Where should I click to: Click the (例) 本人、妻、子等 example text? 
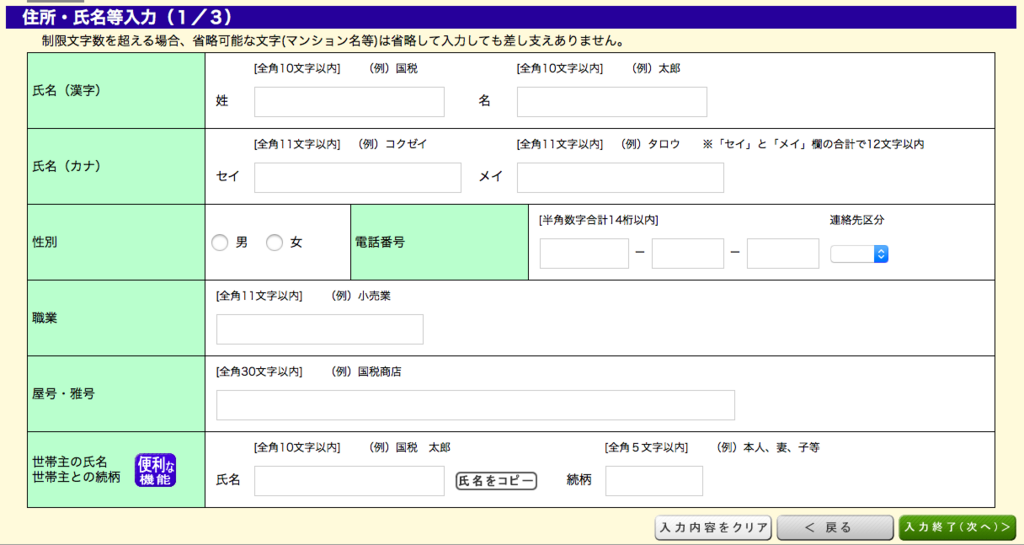tap(768, 447)
